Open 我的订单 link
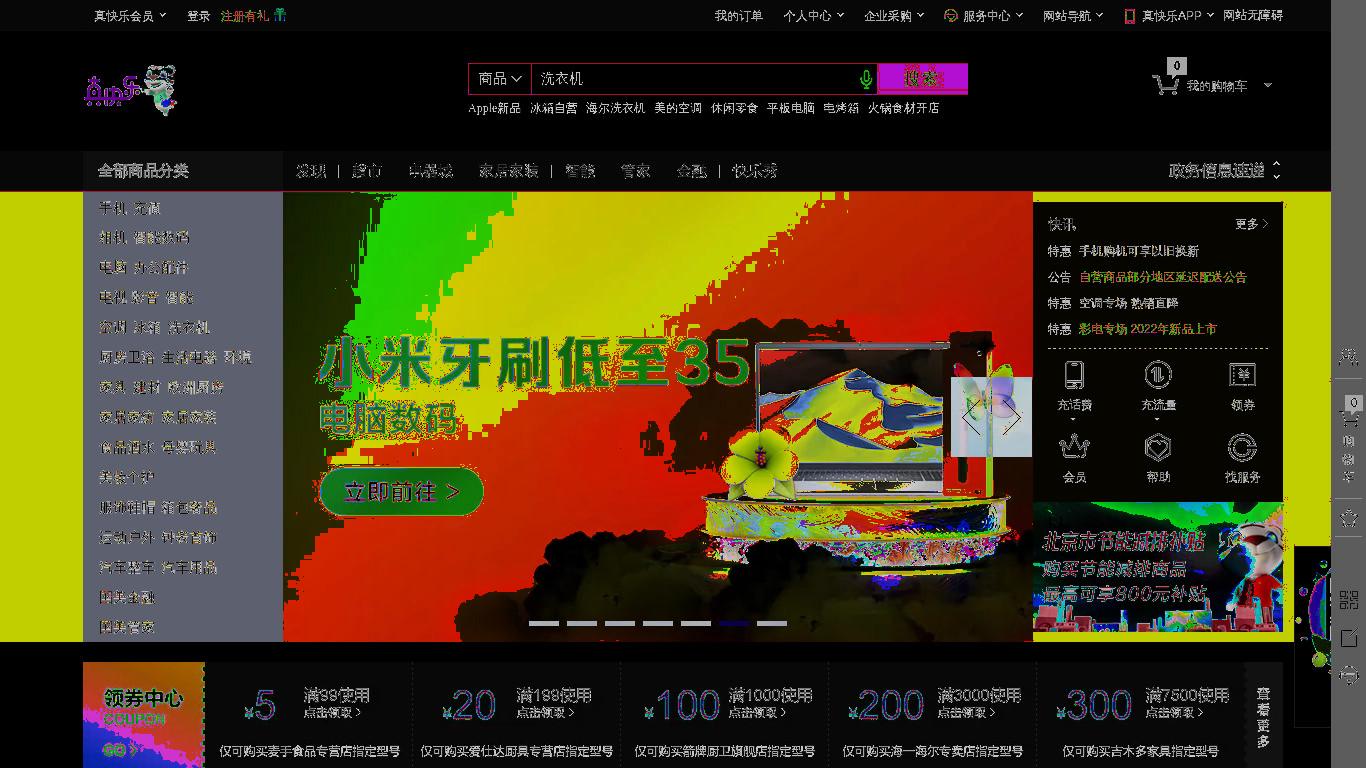1366x768 pixels. (x=738, y=16)
